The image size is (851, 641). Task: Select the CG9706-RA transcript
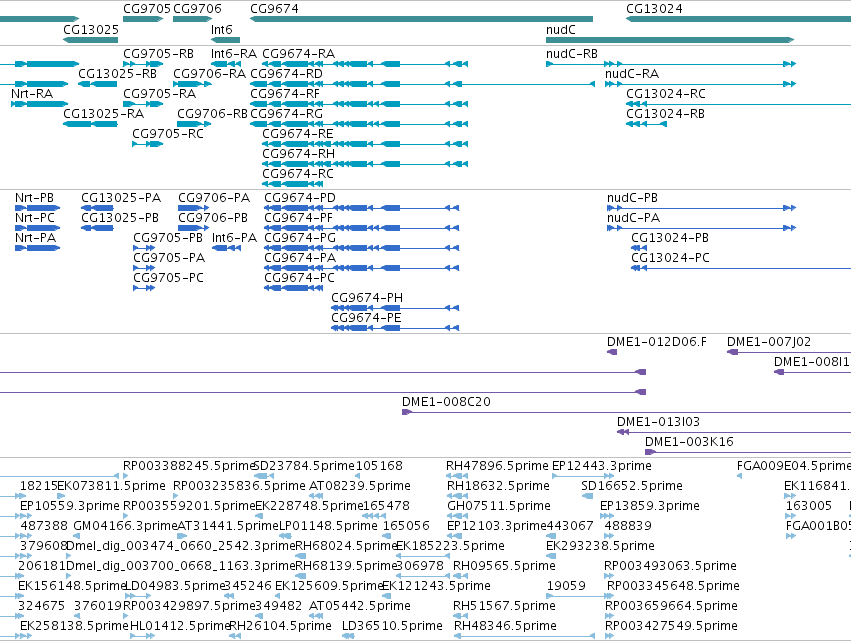click(x=209, y=74)
